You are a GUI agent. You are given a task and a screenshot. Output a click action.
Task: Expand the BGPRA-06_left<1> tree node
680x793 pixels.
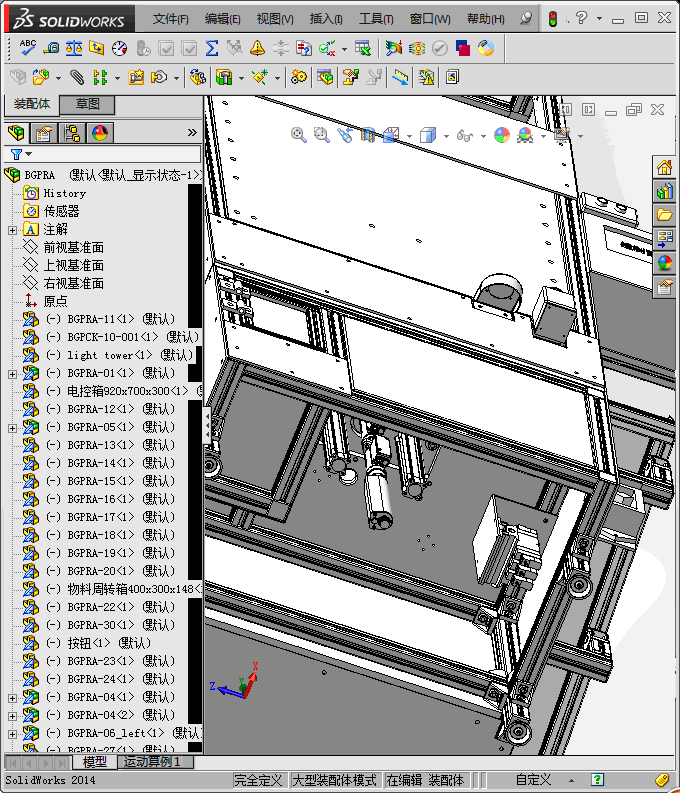(12, 734)
